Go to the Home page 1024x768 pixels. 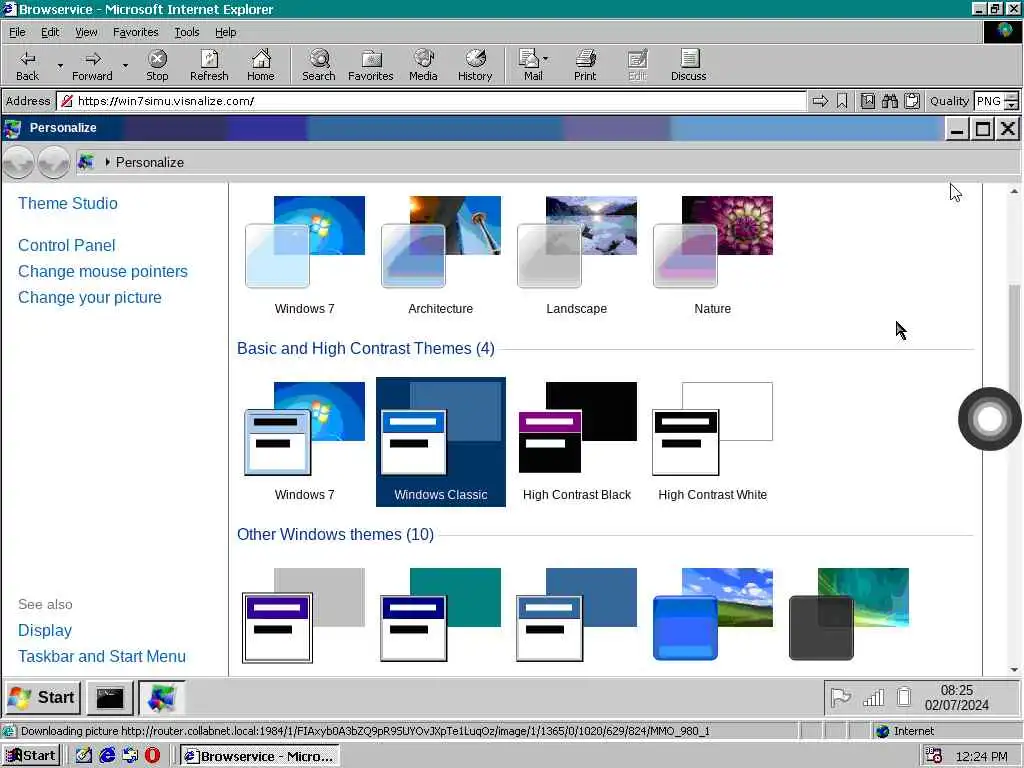(x=261, y=65)
